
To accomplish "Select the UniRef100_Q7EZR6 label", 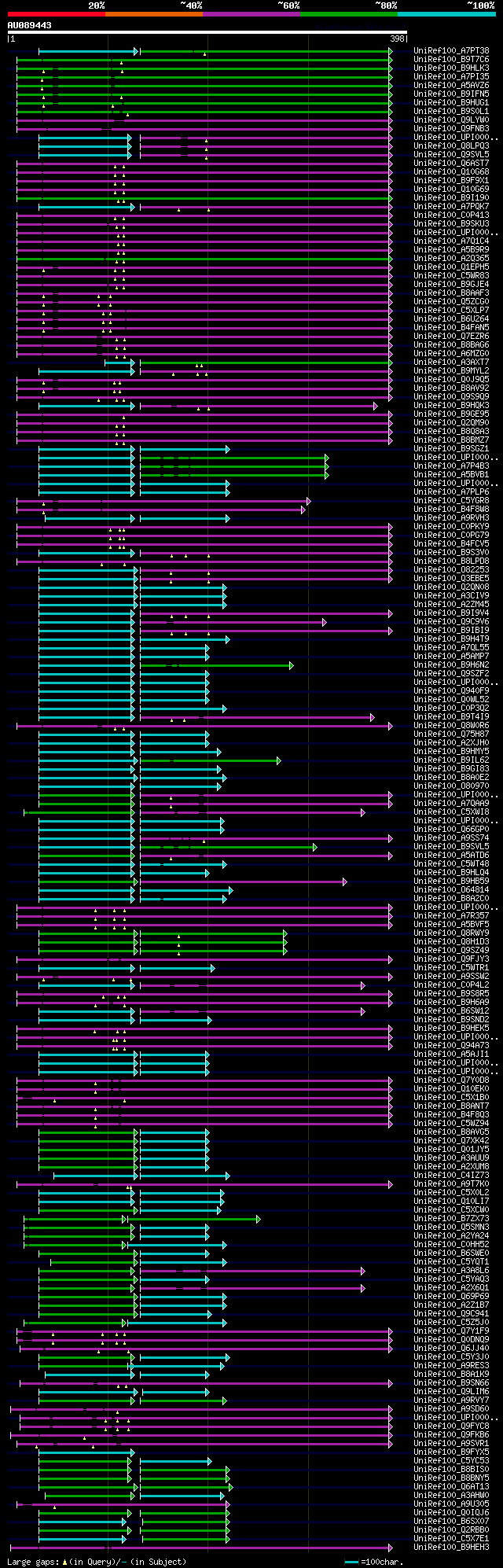I will tap(451, 336).
